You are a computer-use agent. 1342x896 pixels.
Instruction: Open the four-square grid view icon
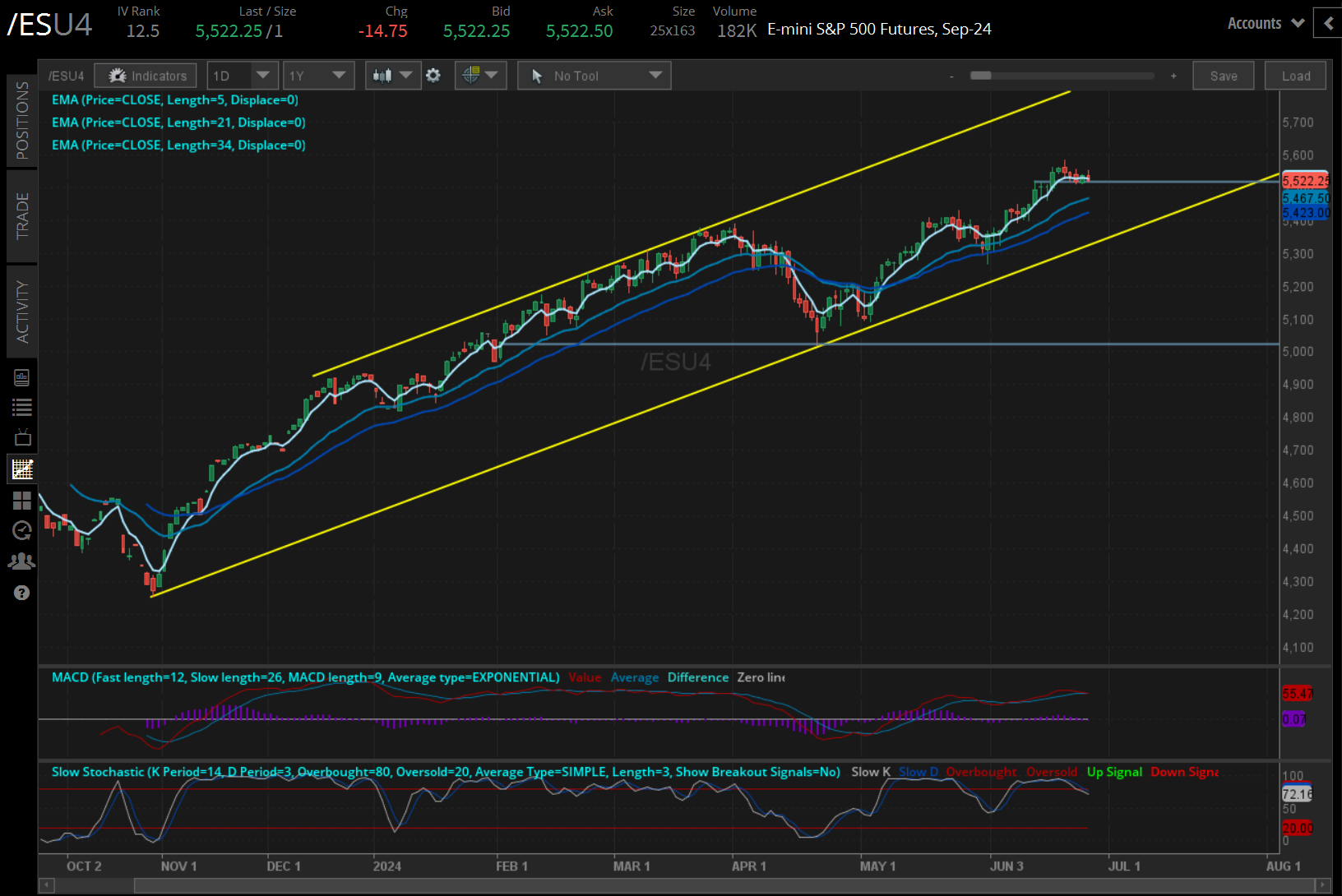tap(22, 501)
